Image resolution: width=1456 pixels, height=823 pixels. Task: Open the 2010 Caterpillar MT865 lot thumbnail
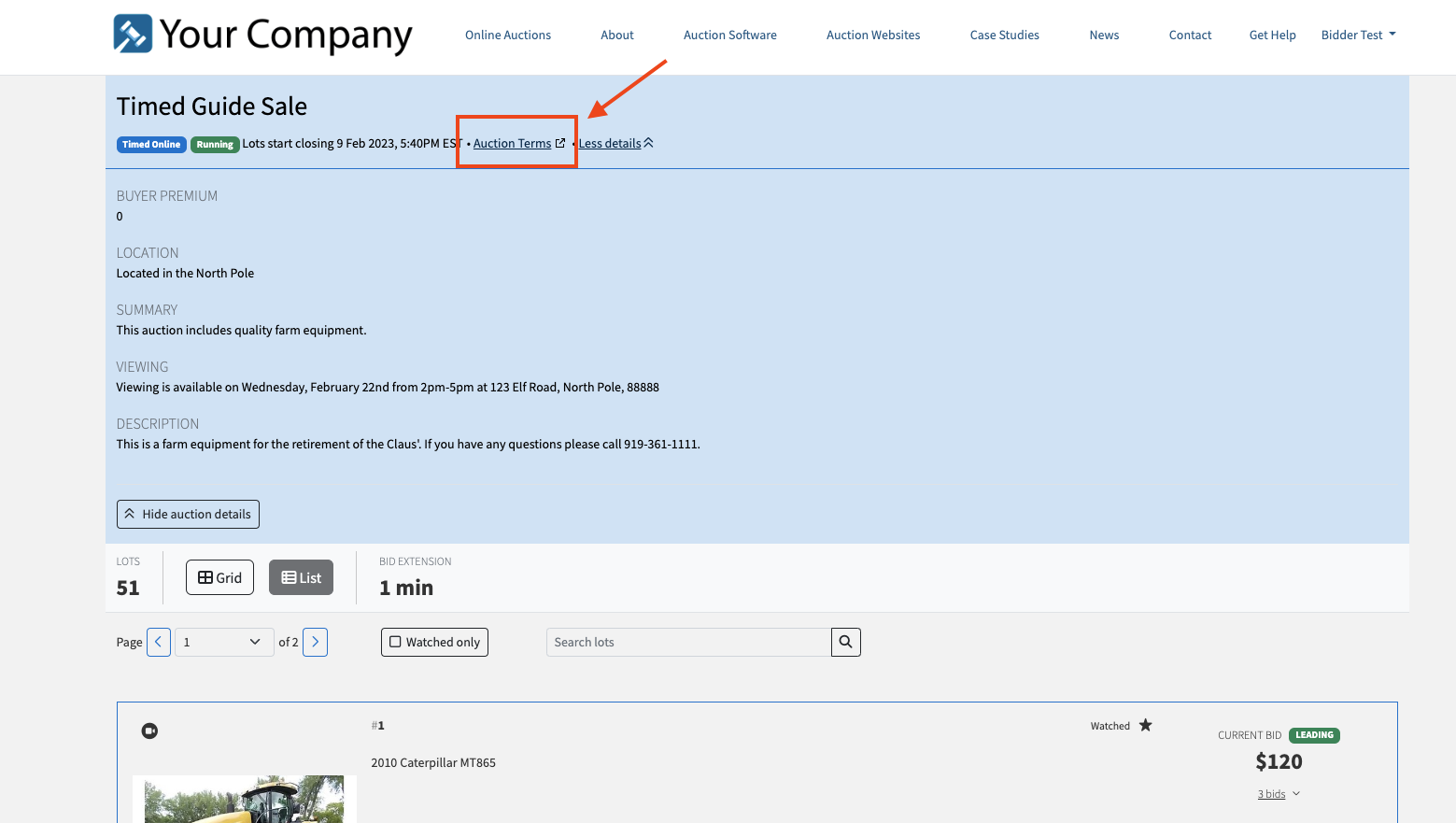(x=244, y=799)
